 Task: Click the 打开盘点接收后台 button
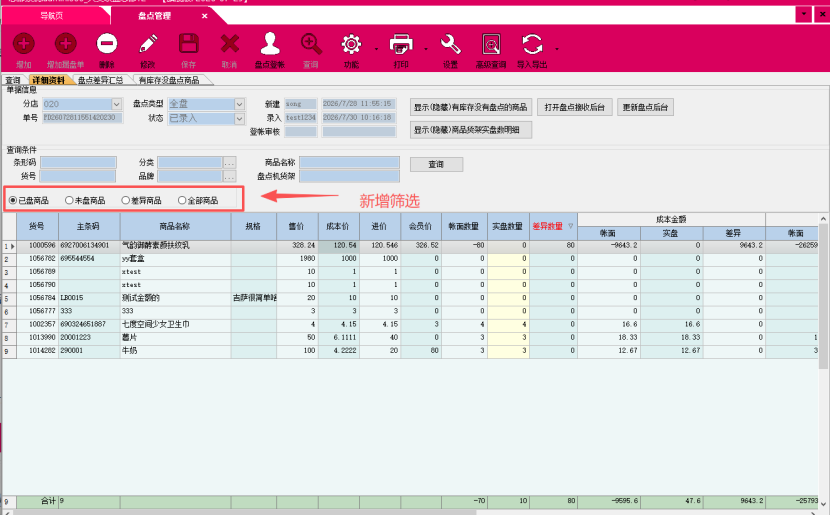point(574,107)
